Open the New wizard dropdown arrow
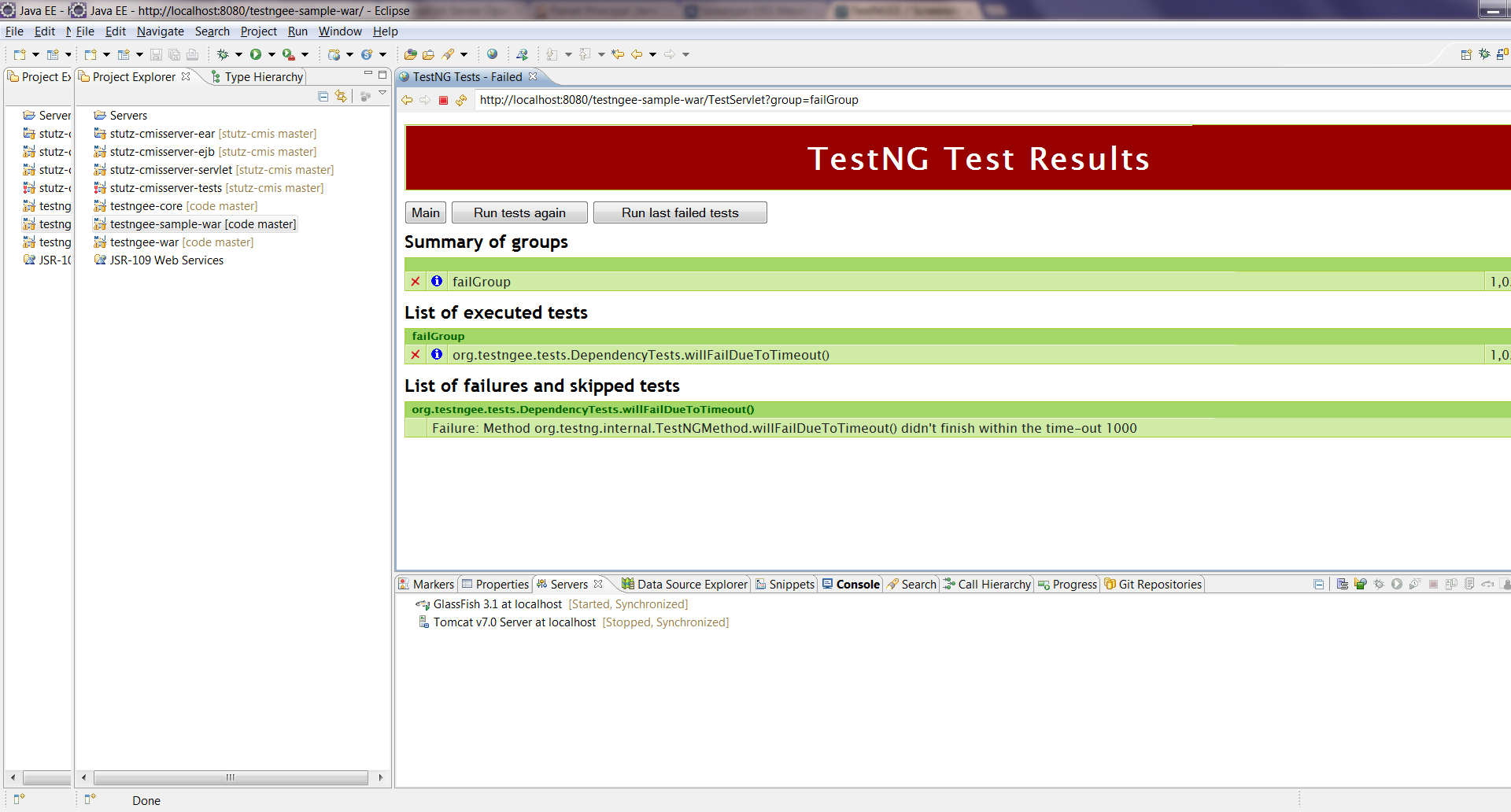 click(x=36, y=54)
